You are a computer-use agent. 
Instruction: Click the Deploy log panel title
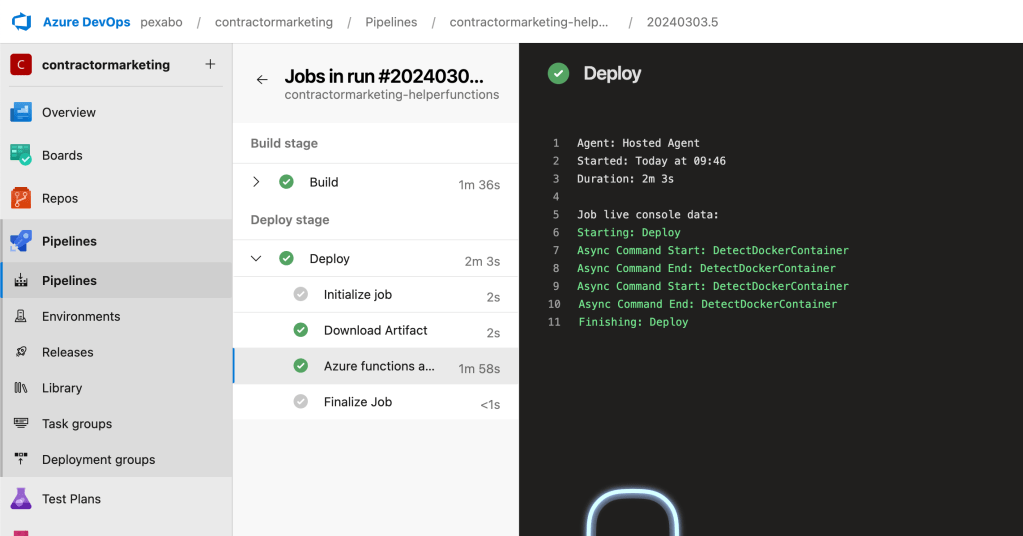click(x=612, y=74)
